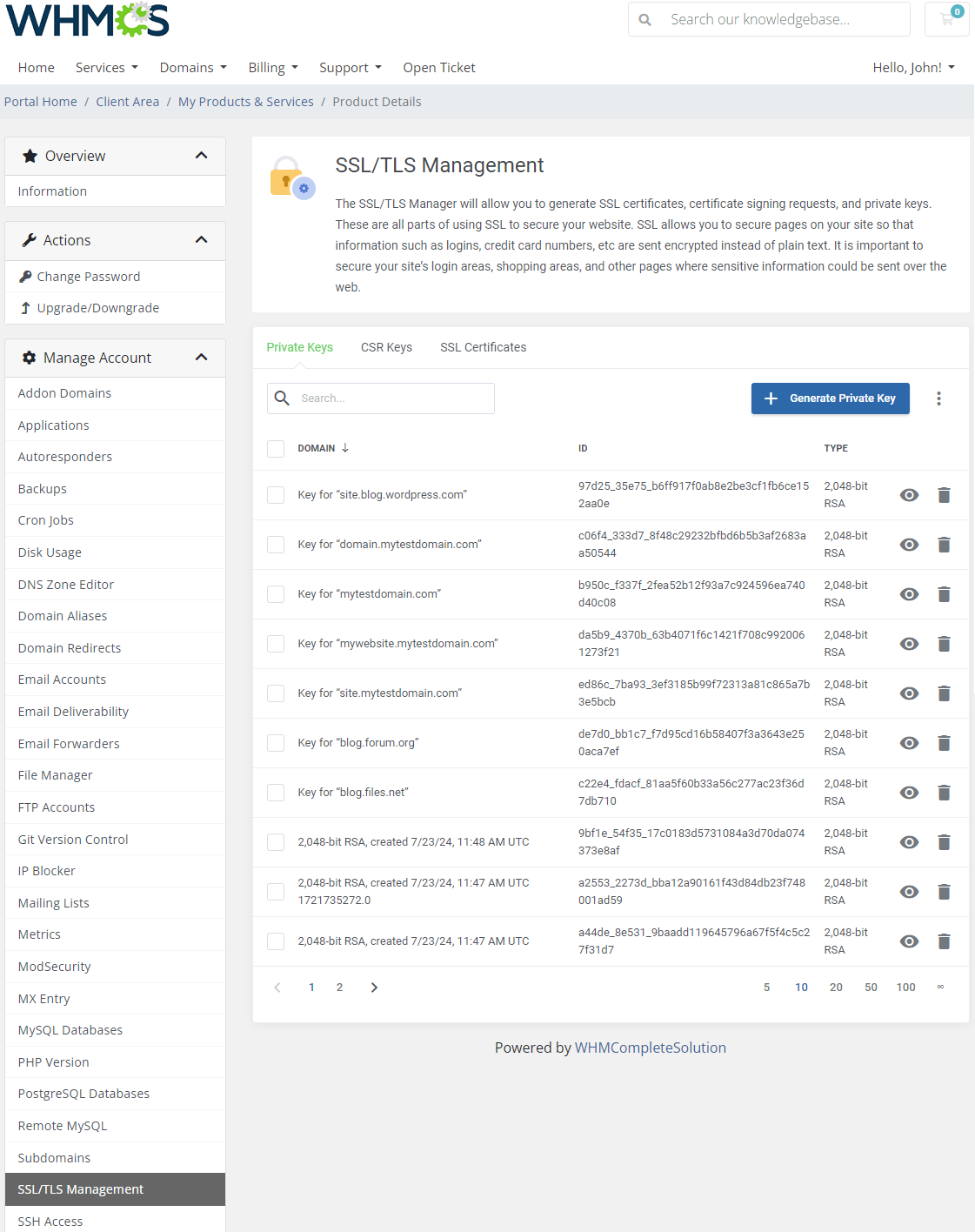Check the mytestdomain.com key row

coord(276,594)
